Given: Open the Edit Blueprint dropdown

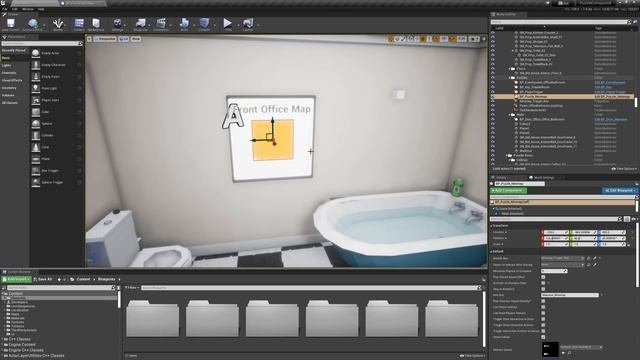Looking at the screenshot, I should (x=620, y=191).
